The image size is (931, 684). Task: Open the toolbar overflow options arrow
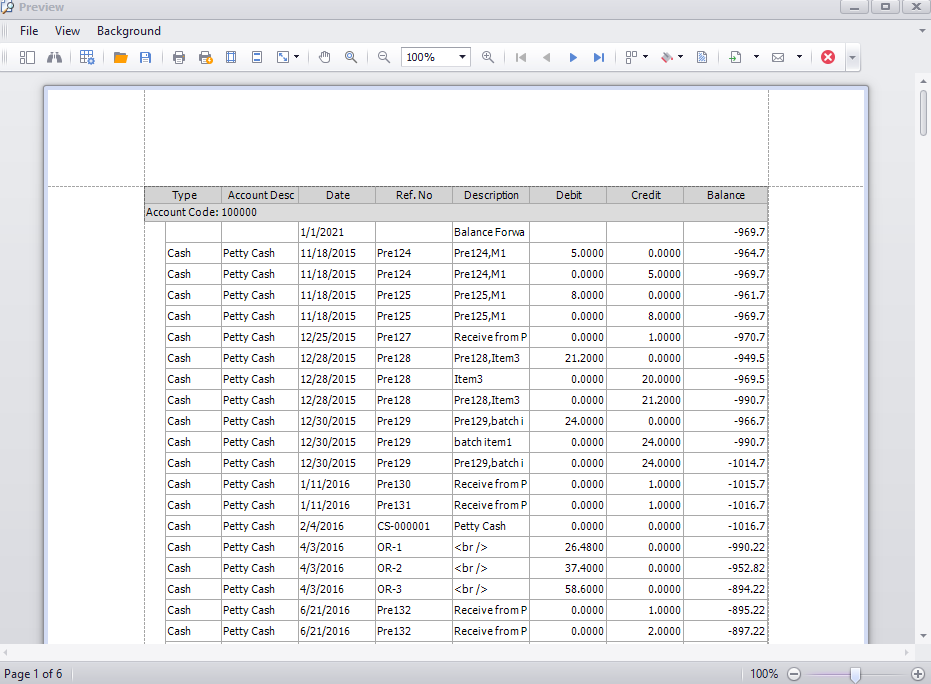(853, 58)
